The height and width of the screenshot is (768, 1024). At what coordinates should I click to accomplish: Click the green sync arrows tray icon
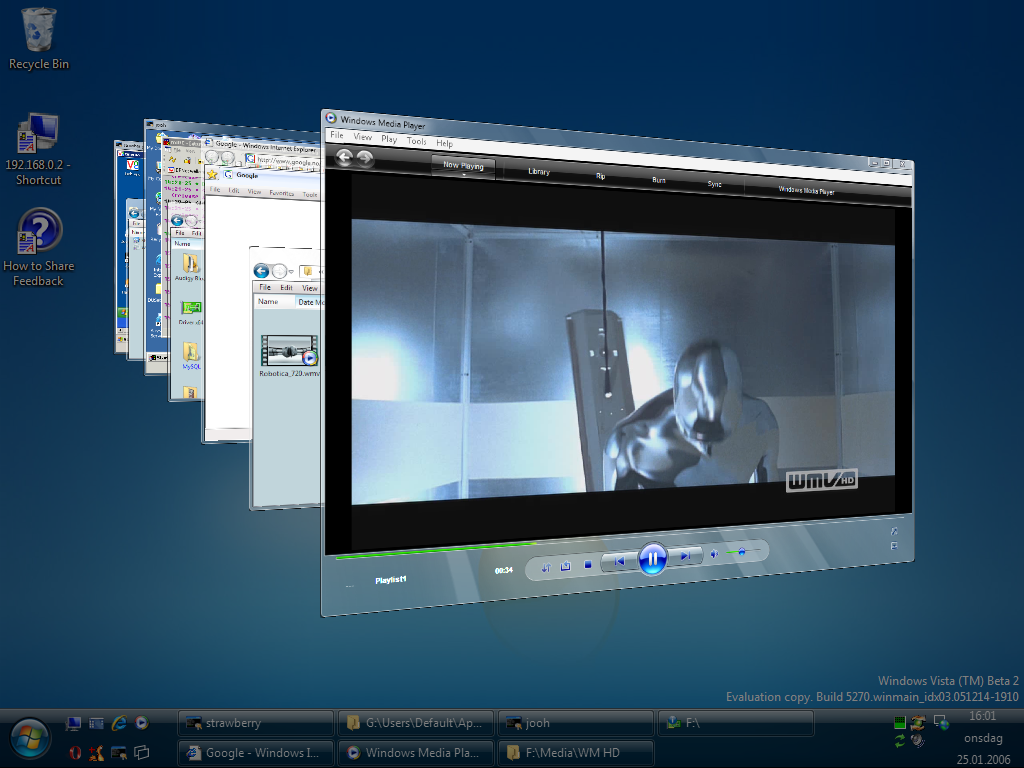click(899, 741)
